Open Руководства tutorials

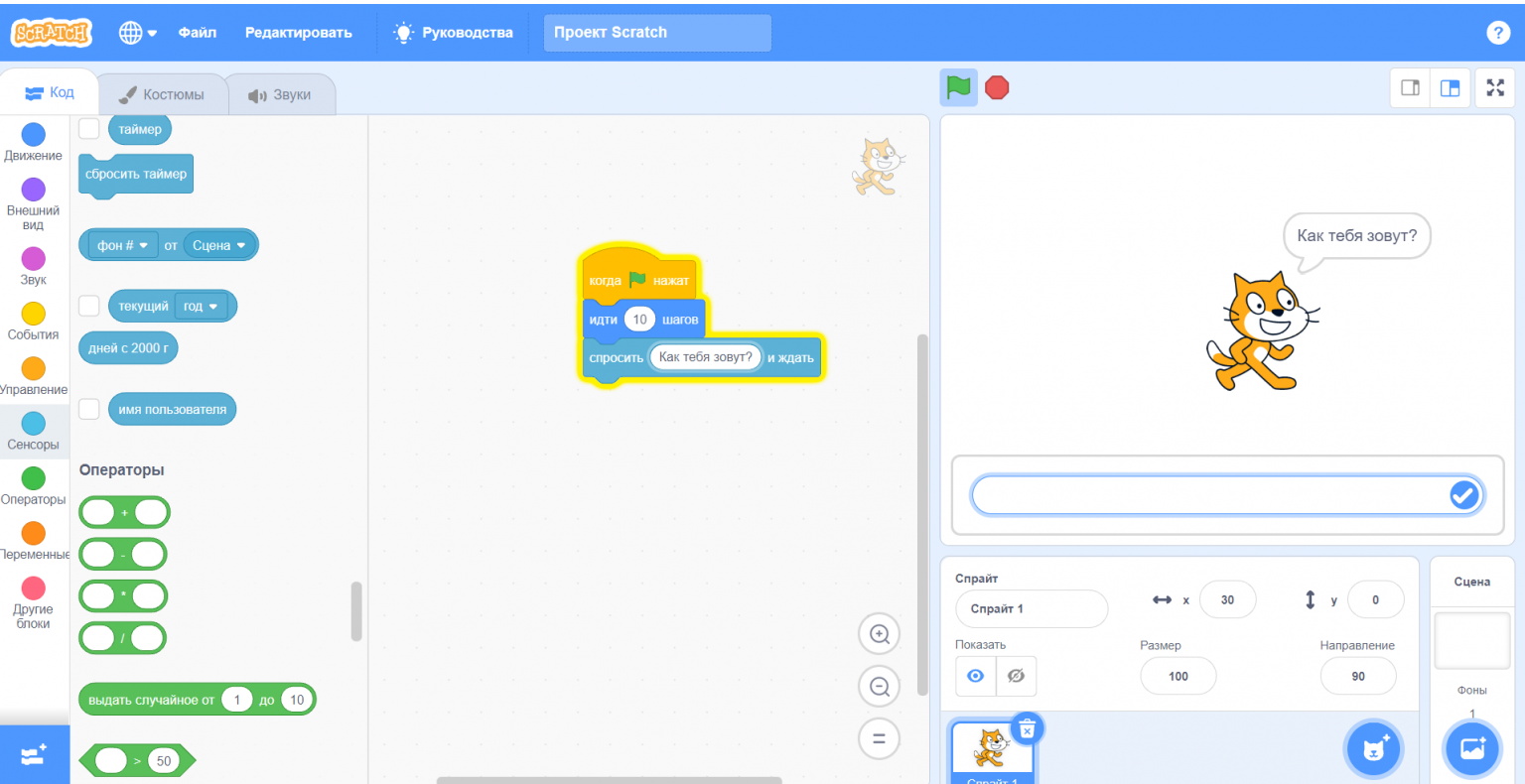click(x=454, y=33)
